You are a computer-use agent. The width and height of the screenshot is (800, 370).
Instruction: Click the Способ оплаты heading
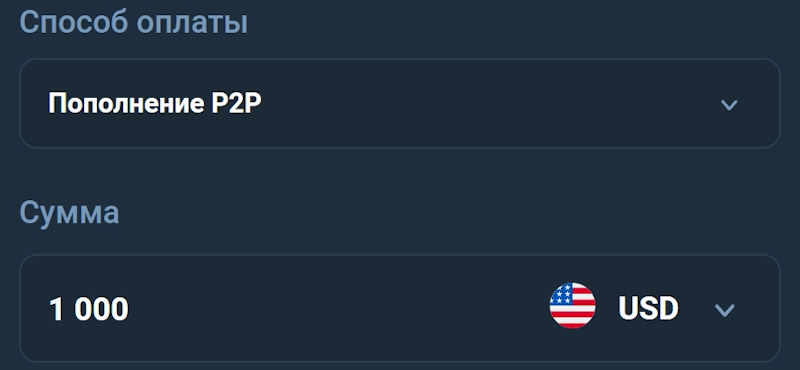tap(134, 23)
